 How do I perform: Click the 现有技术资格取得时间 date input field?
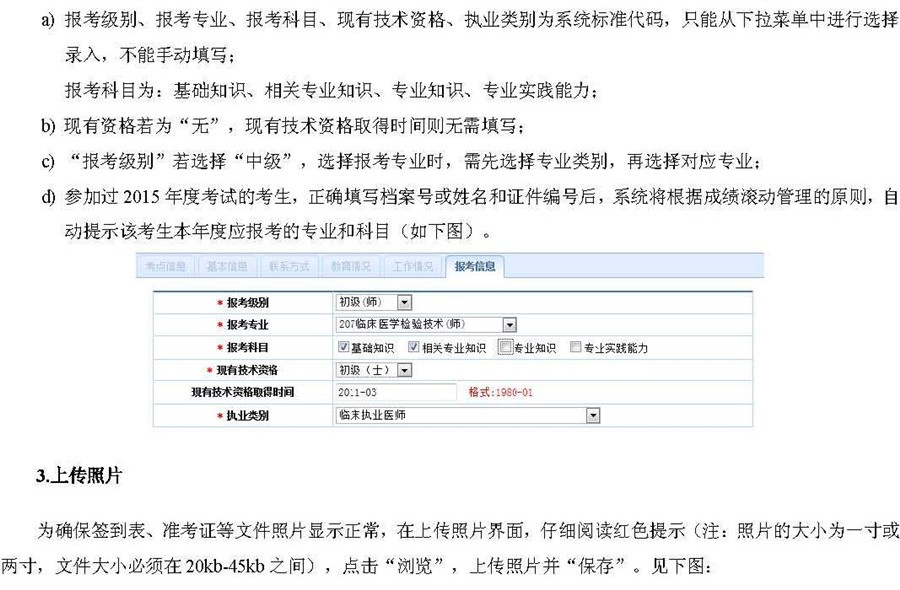pyautogui.click(x=395, y=392)
